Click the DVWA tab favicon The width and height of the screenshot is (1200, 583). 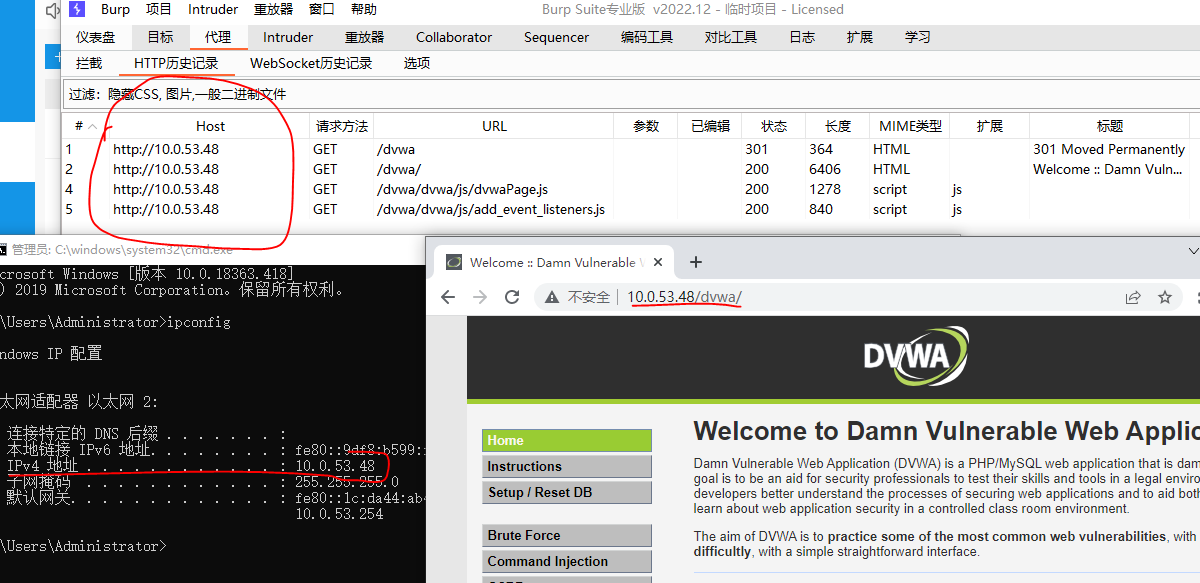453,262
